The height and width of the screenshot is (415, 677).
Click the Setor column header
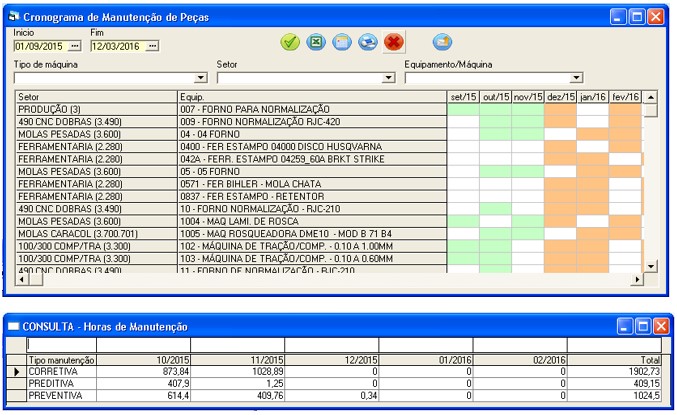point(96,97)
